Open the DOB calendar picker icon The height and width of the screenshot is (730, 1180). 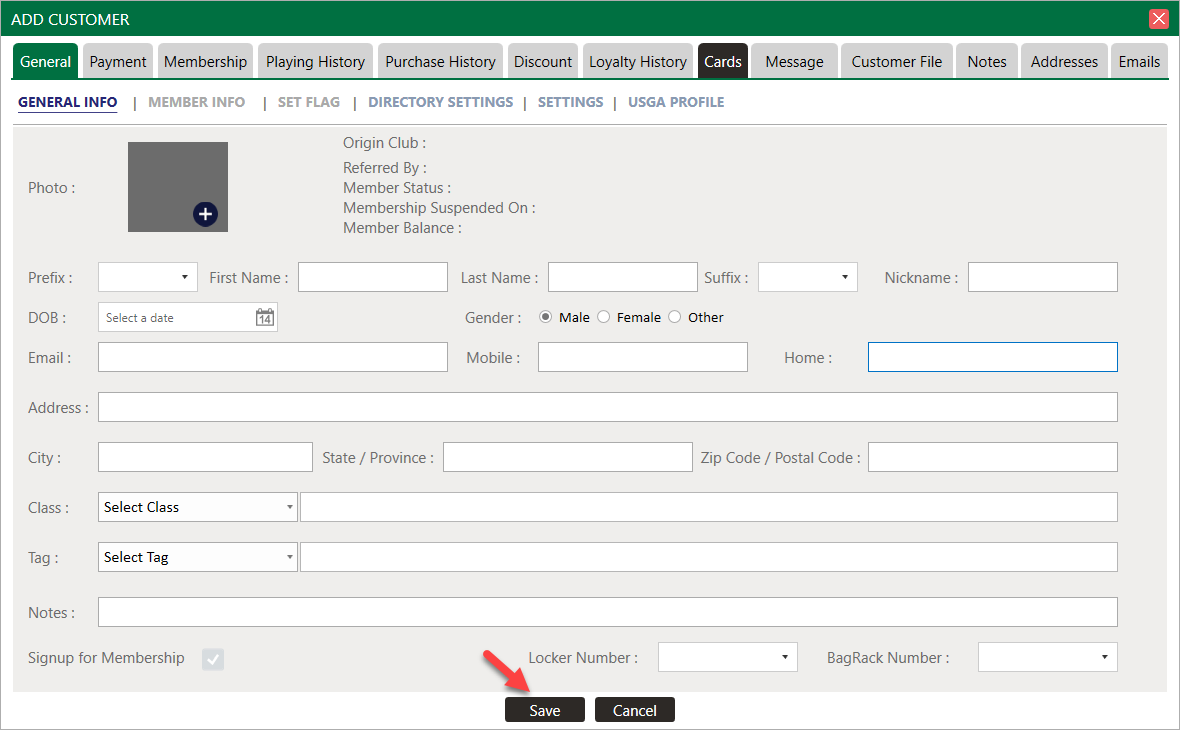click(265, 317)
